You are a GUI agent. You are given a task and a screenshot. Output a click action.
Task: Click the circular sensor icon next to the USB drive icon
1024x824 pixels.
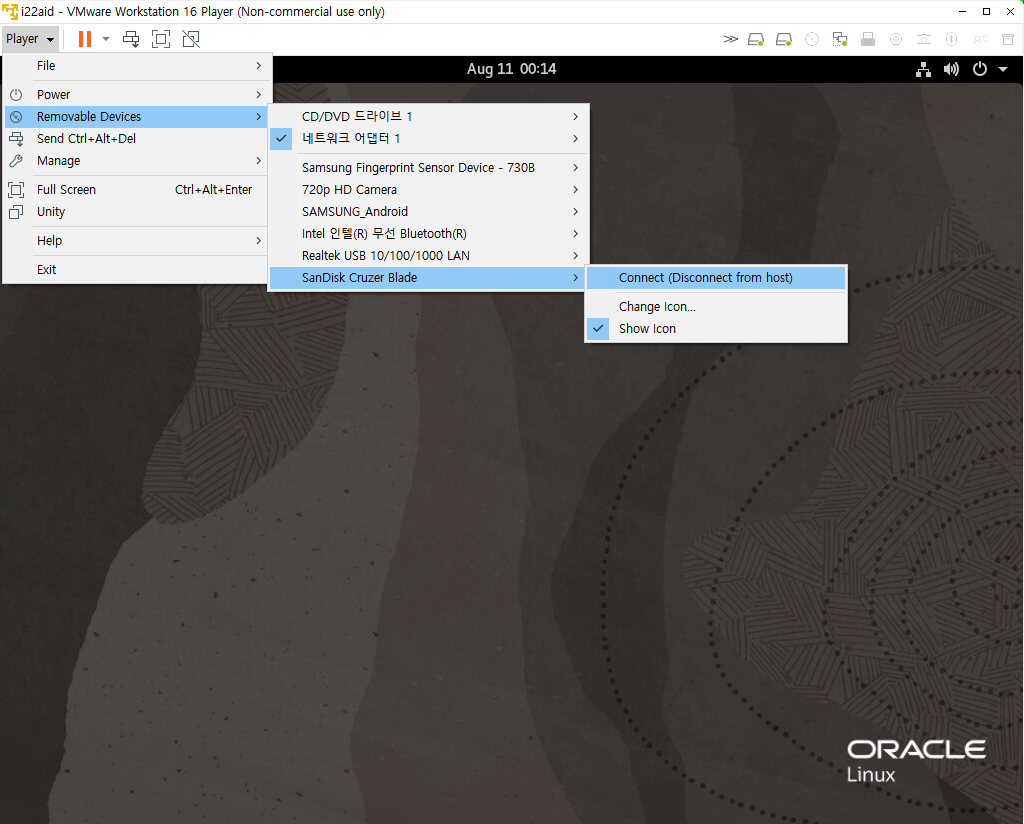click(896, 39)
